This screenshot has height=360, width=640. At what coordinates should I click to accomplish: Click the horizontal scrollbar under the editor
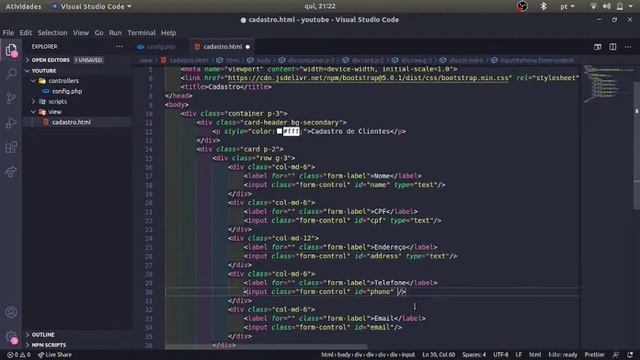pos(266,347)
